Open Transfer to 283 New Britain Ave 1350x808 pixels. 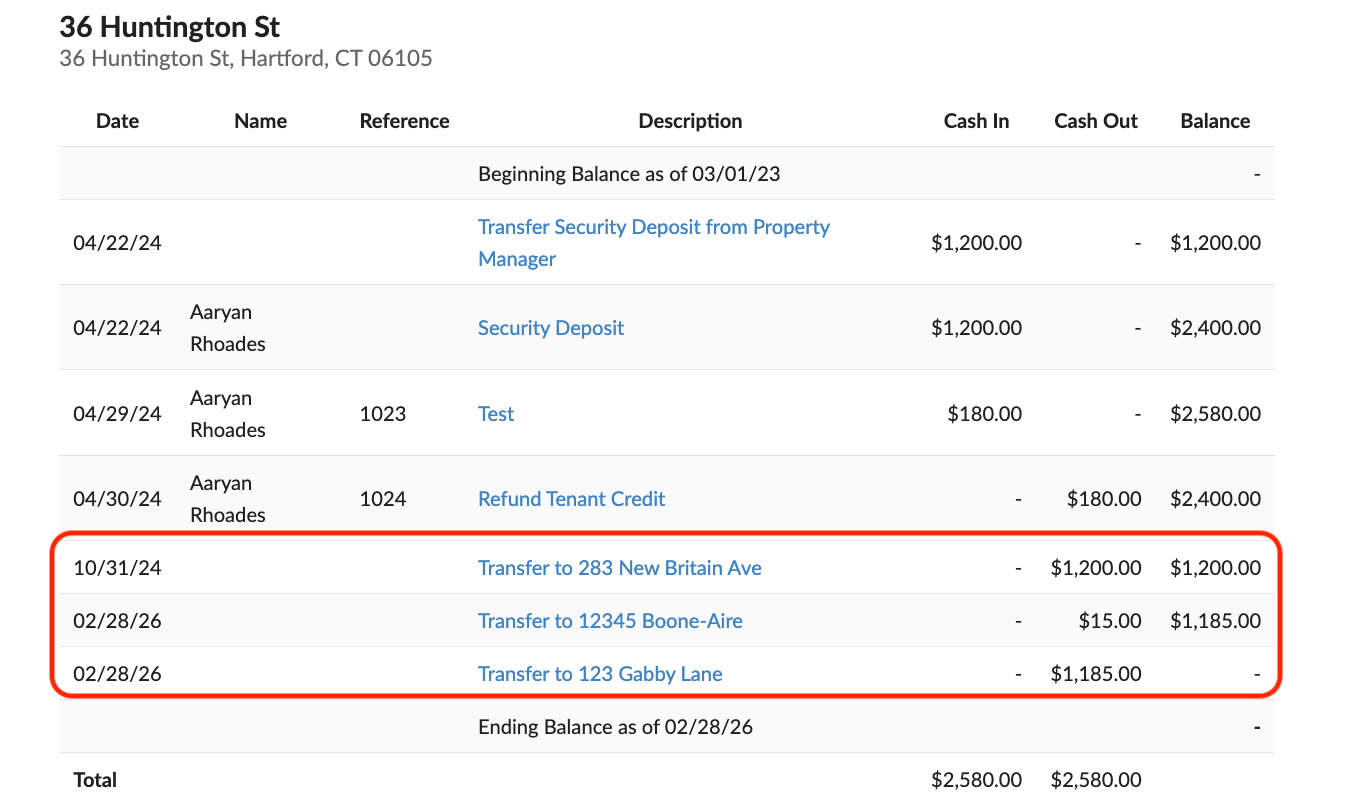point(620,568)
